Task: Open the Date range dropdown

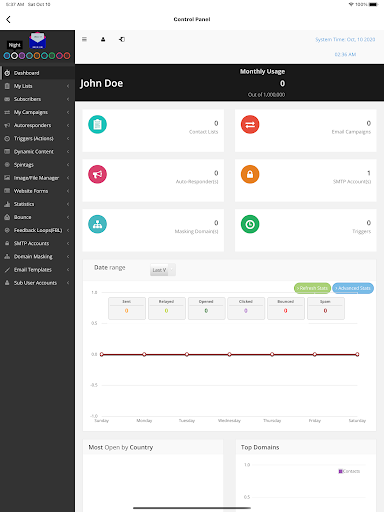Action: coord(163,270)
